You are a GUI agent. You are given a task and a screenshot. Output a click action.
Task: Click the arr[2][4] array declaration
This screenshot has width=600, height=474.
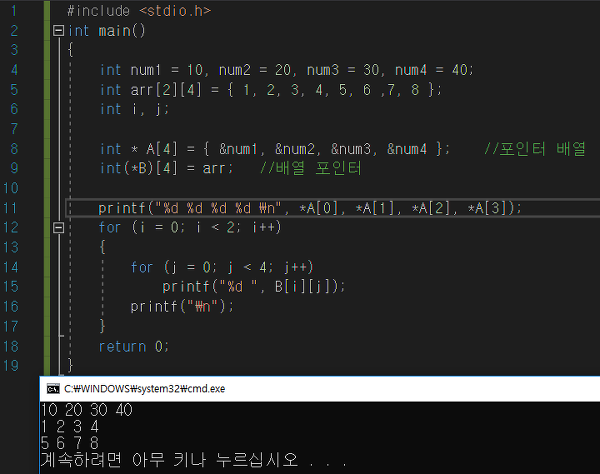point(271,90)
